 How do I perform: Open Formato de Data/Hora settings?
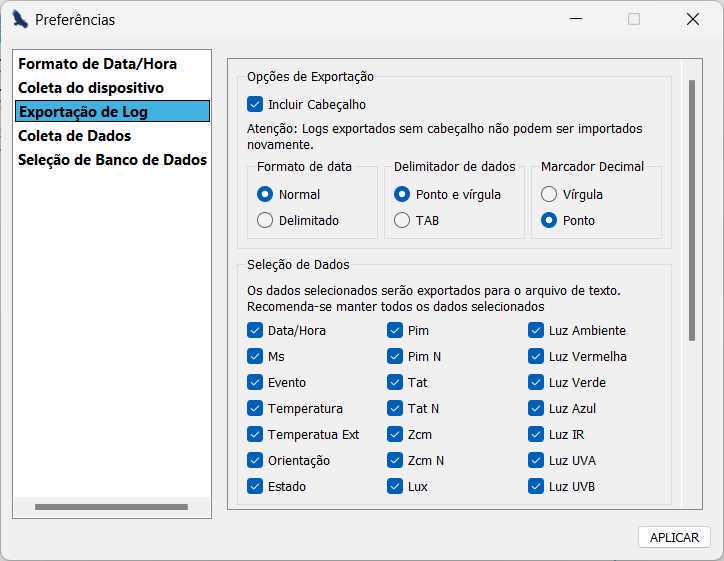point(97,64)
